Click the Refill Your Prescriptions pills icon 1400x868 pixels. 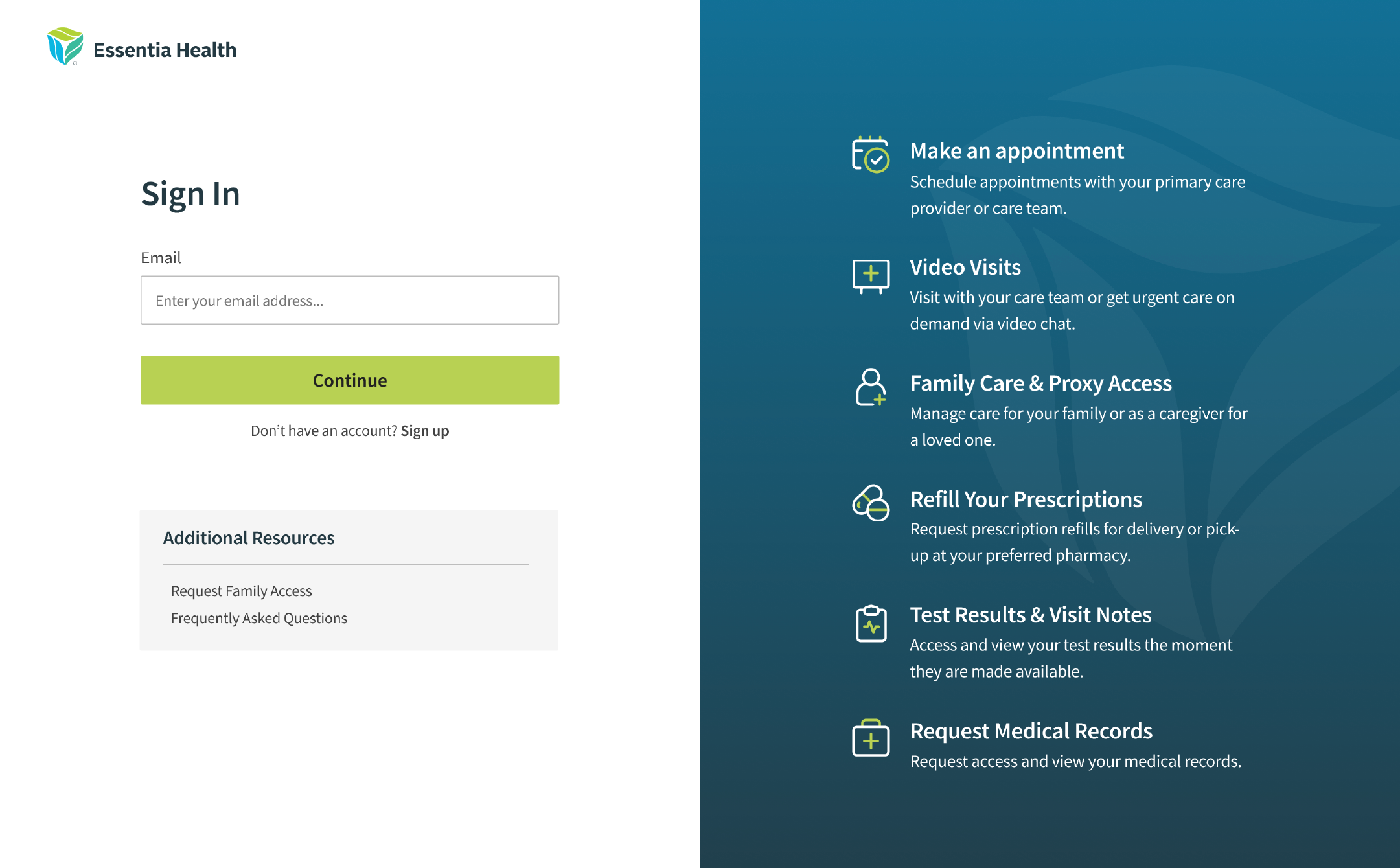[x=871, y=503]
